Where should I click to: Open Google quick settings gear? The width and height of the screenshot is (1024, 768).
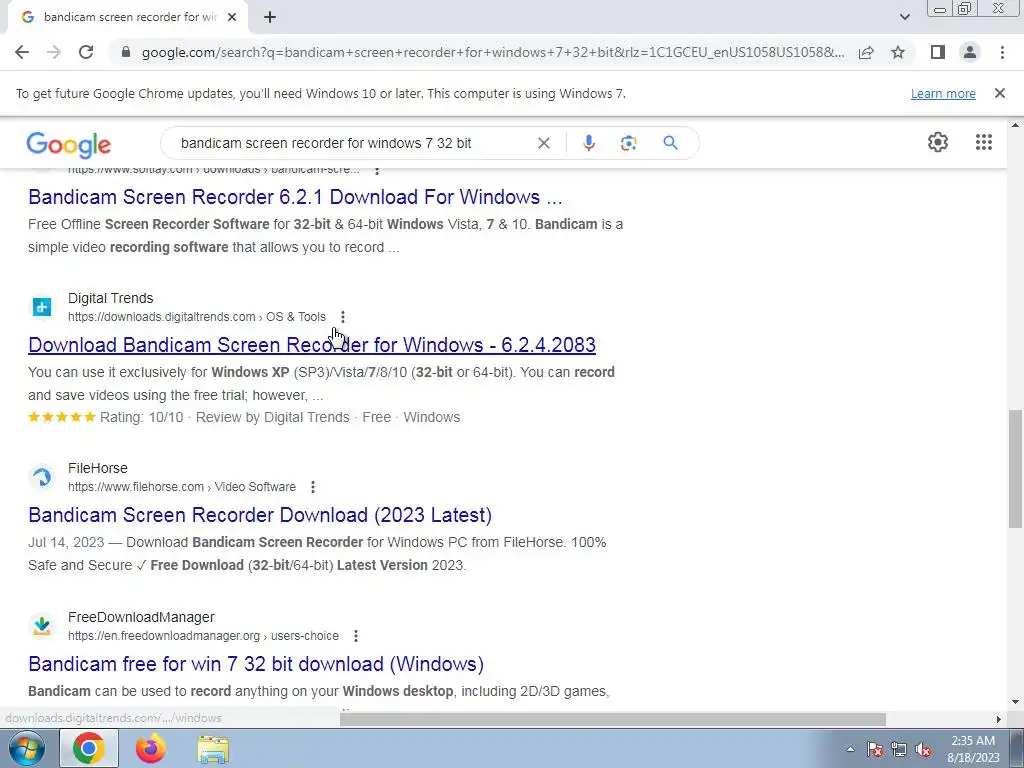938,142
